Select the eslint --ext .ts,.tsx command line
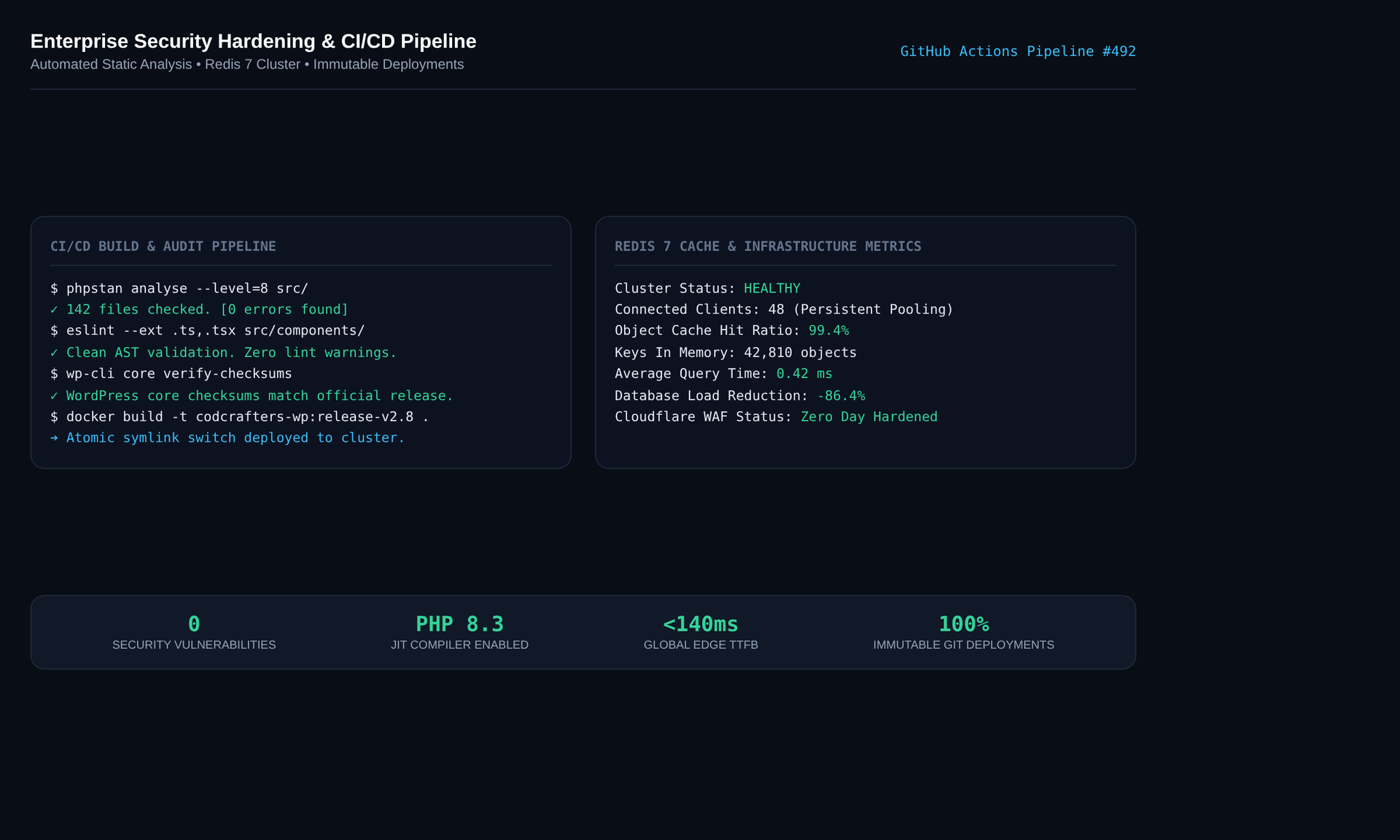 (208, 330)
